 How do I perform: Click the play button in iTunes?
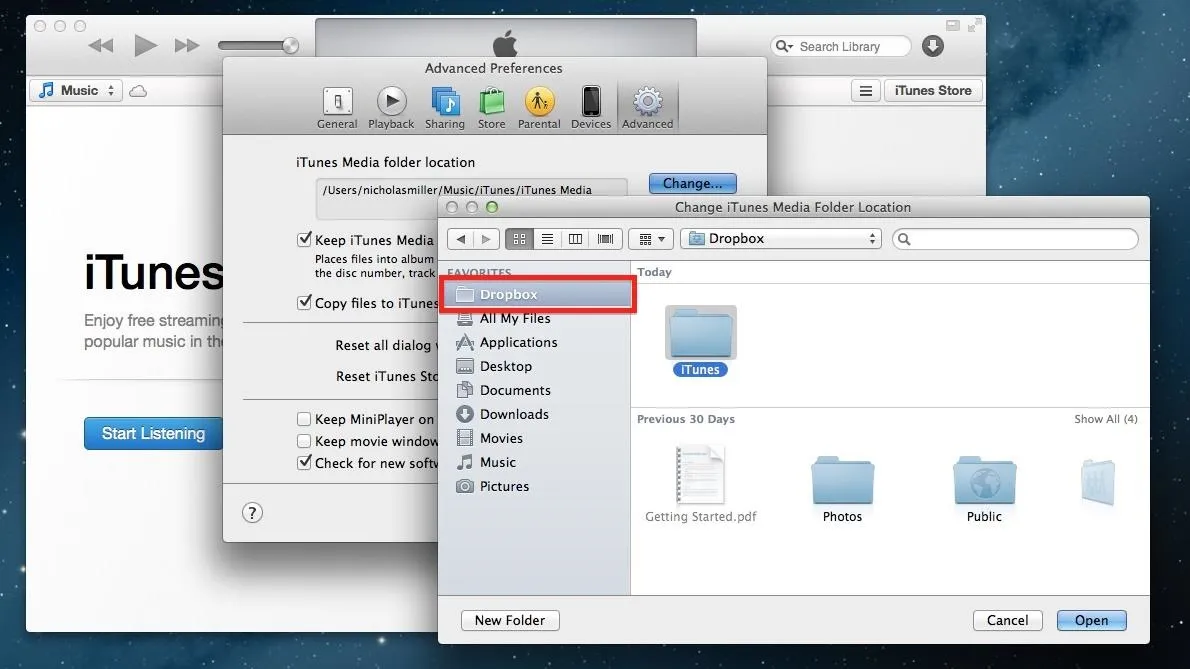click(x=145, y=46)
